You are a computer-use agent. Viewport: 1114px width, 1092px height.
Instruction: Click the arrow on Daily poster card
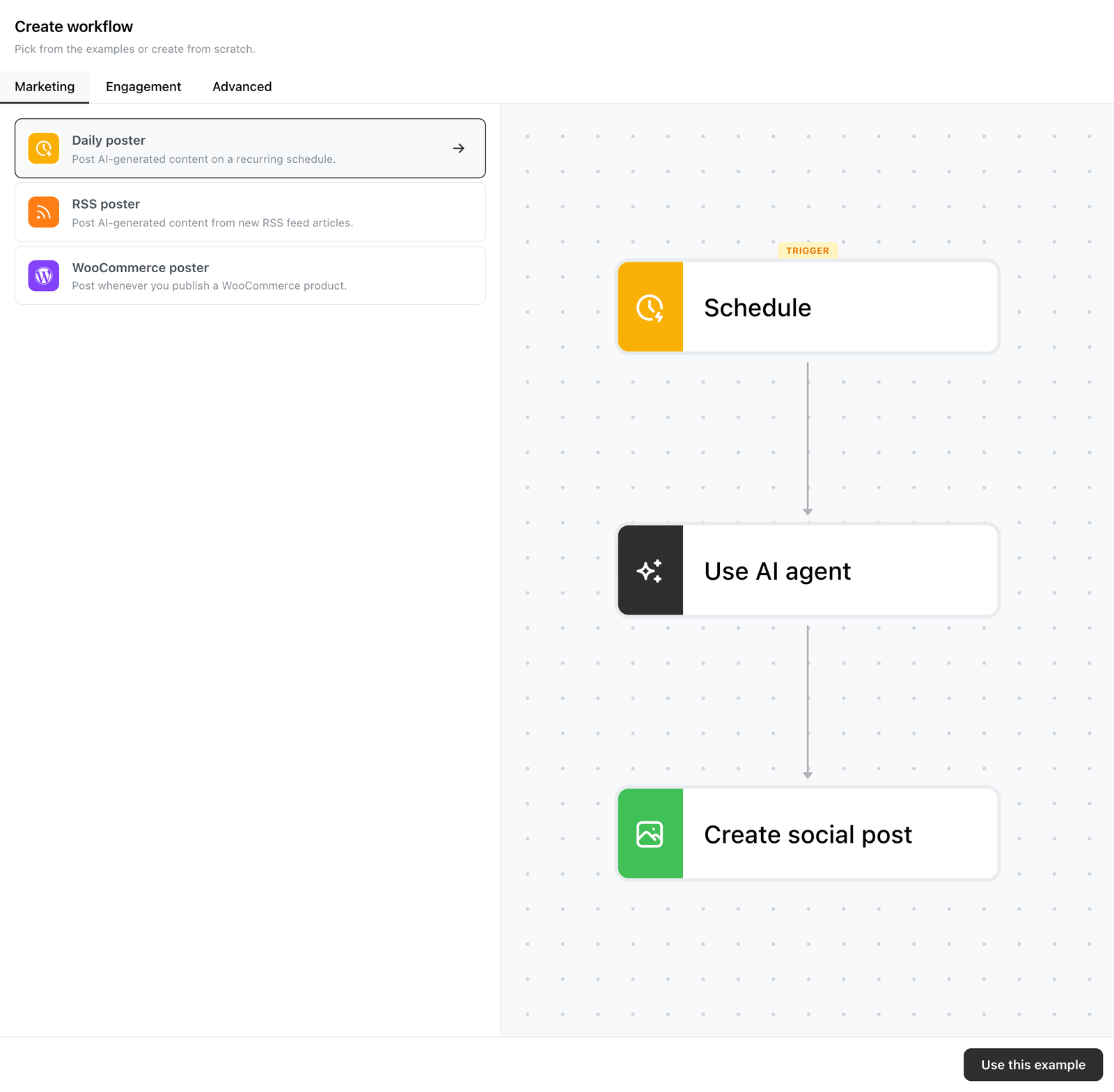tap(459, 148)
